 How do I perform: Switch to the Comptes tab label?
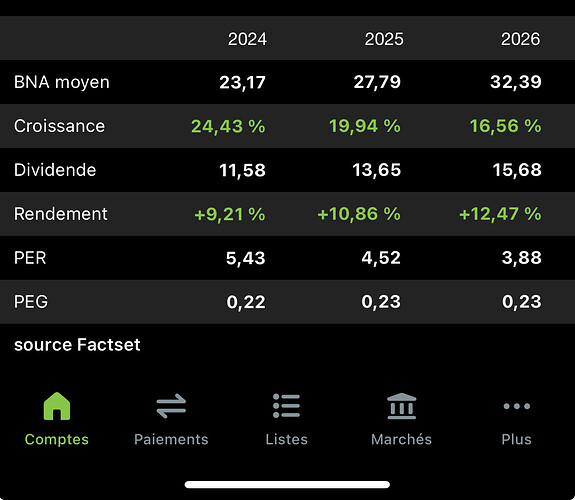(56, 439)
